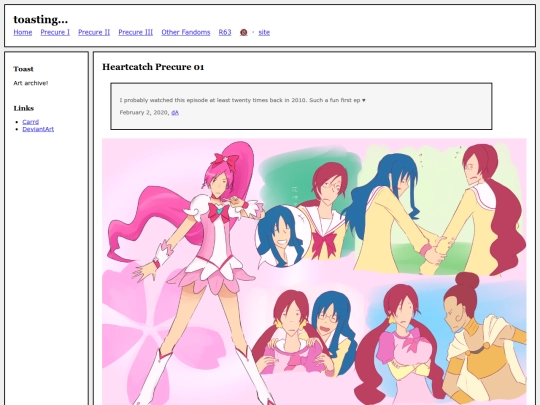This screenshot has width=540, height=405.
Task: Click the 'toasting...' site title
Action: [x=41, y=20]
